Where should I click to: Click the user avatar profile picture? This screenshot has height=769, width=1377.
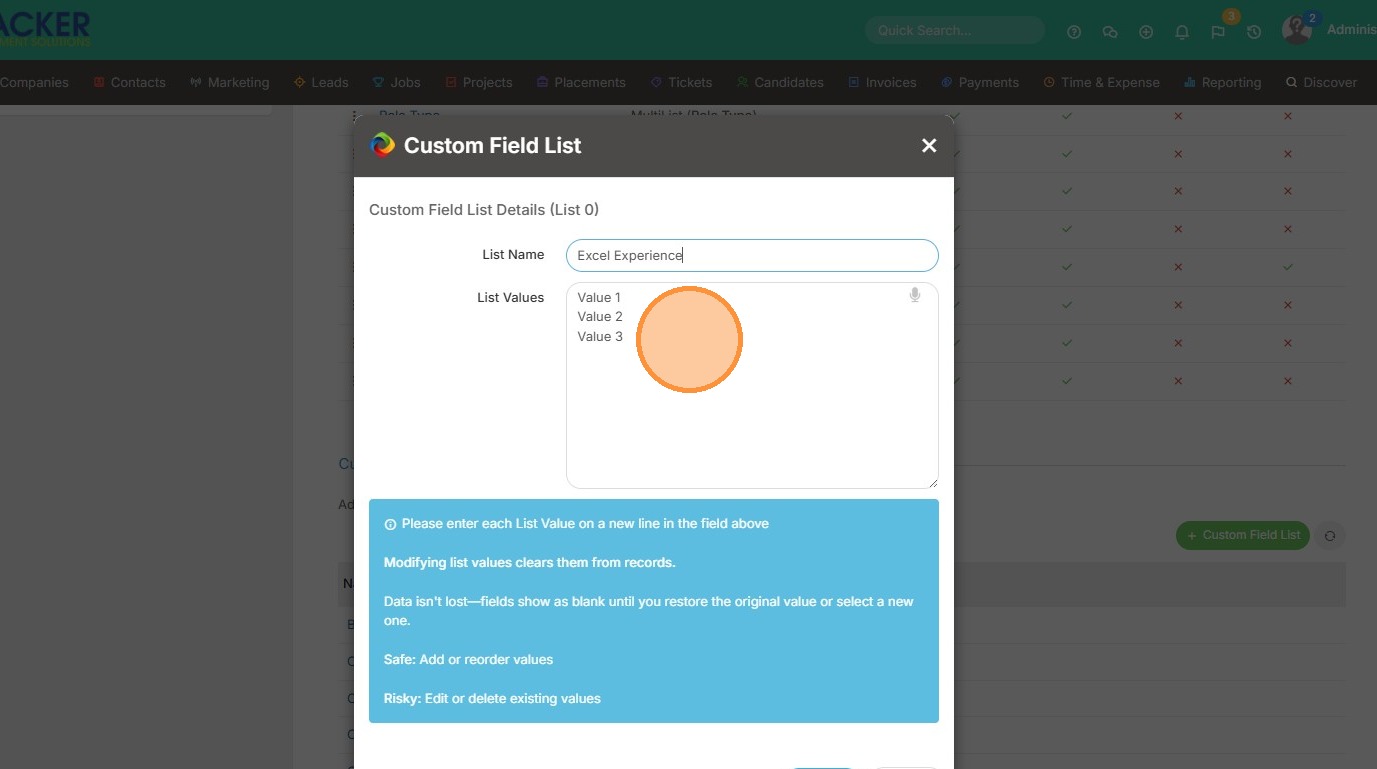pos(1296,30)
